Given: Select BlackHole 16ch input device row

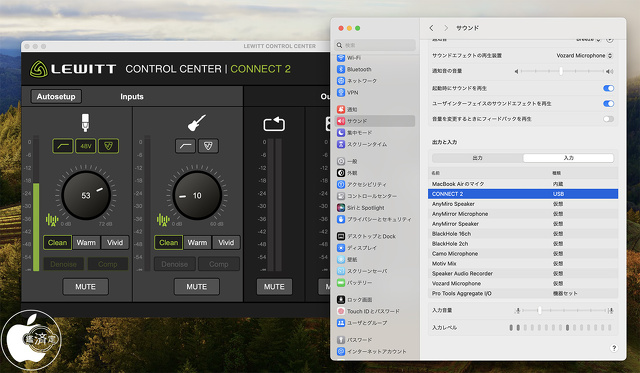Looking at the screenshot, I should click(523, 234).
